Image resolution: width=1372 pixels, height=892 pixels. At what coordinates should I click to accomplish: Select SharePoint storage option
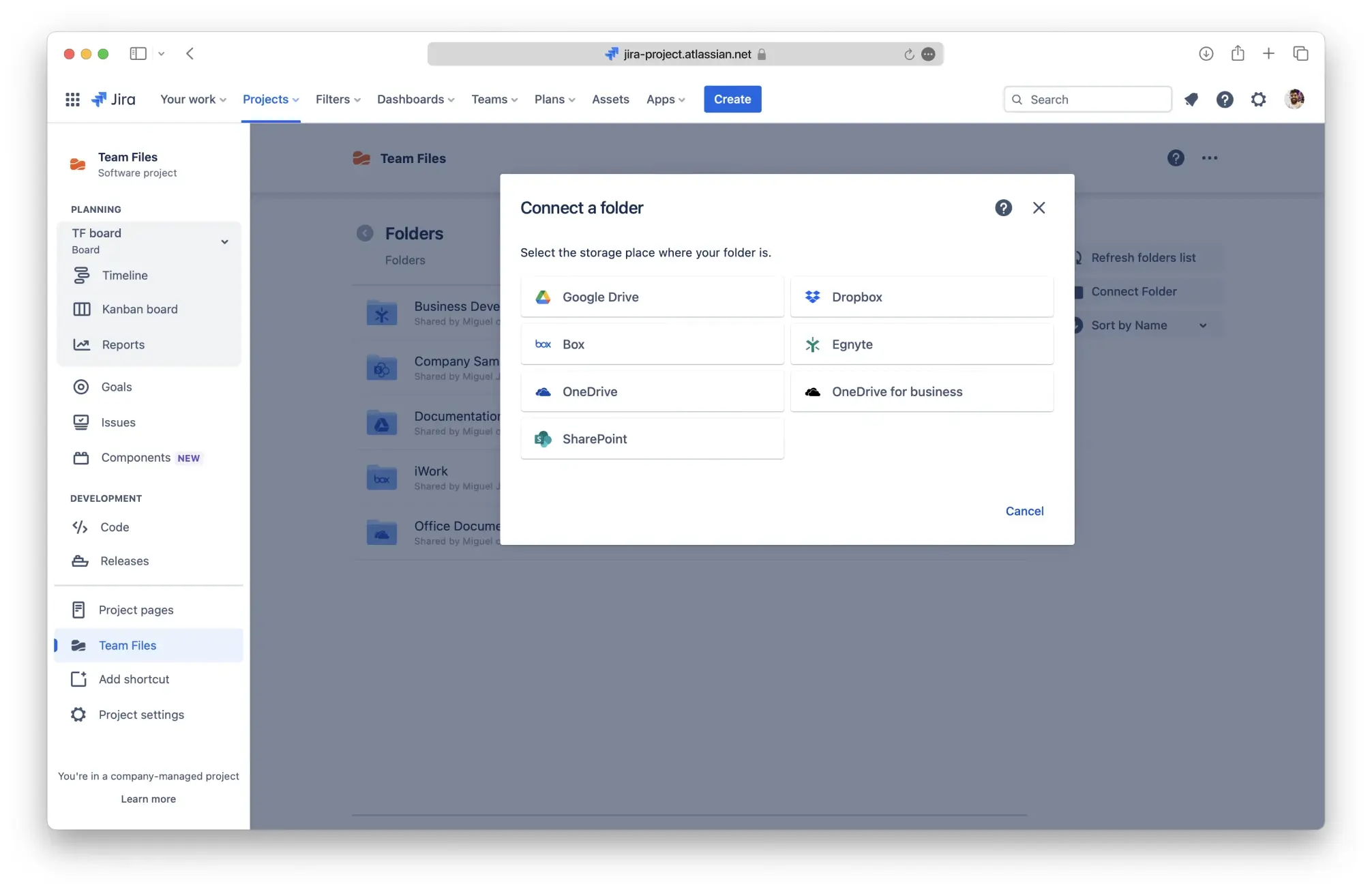coord(652,438)
